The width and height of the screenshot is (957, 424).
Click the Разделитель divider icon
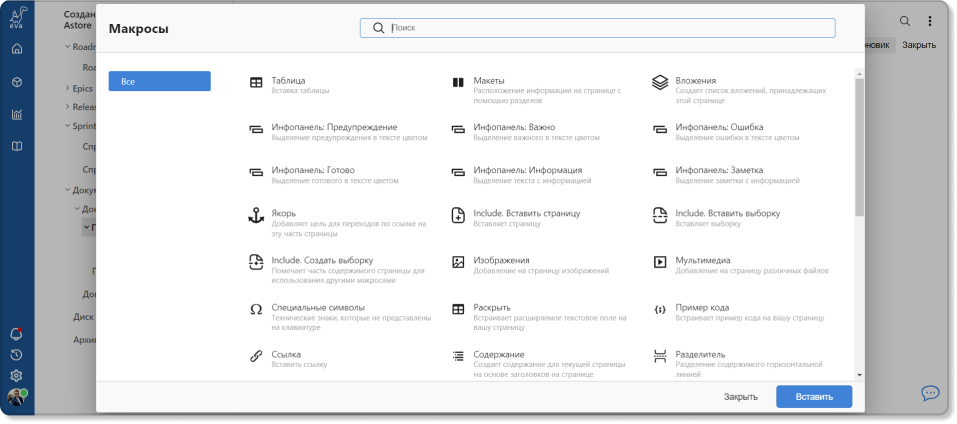pyautogui.click(x=660, y=356)
